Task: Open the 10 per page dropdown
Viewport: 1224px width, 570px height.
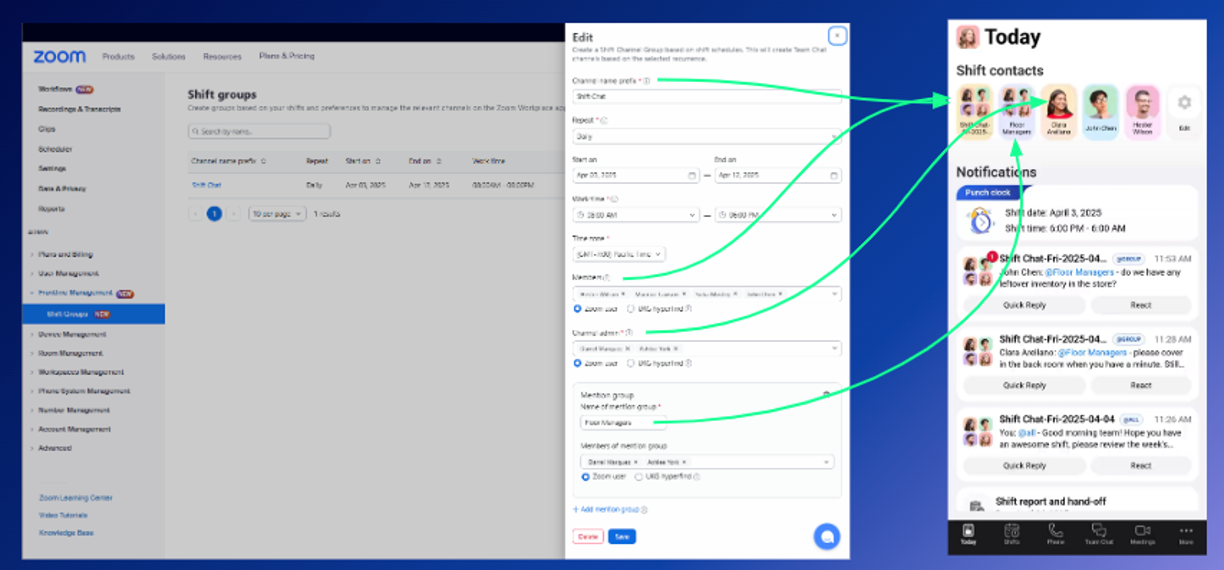Action: [x=277, y=214]
